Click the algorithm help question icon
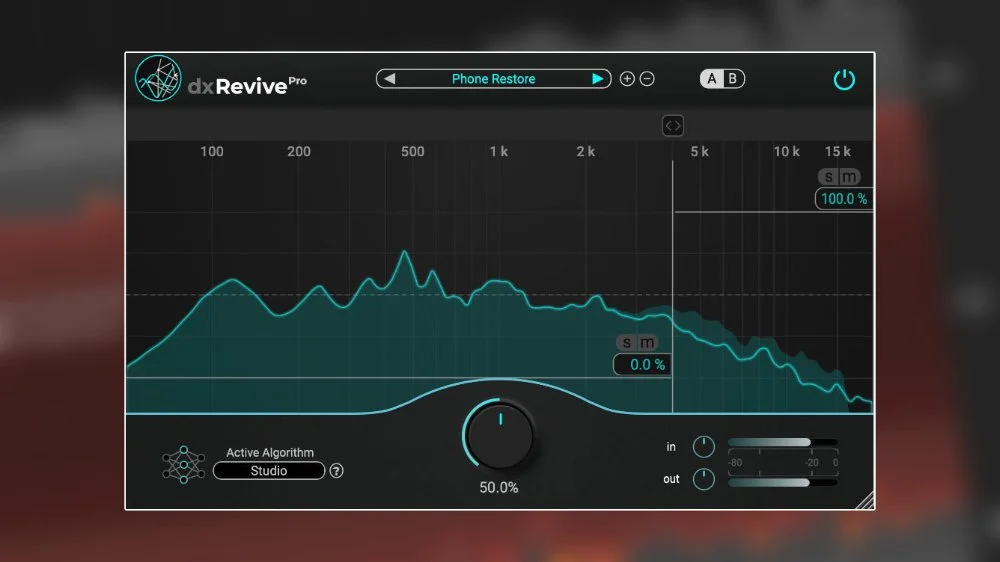The height and width of the screenshot is (562, 1000). pyautogui.click(x=336, y=471)
